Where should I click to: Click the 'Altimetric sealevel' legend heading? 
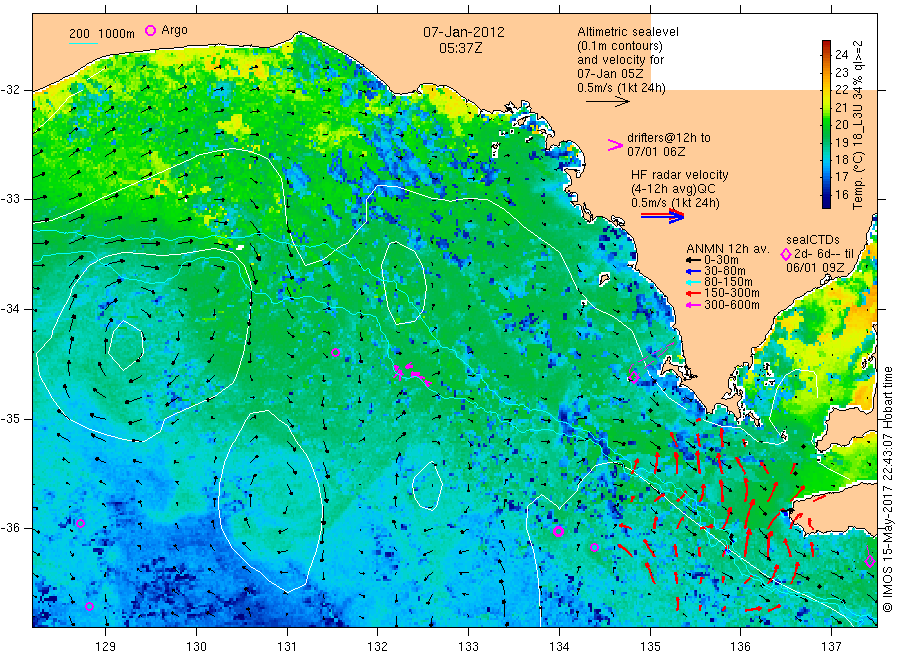pyautogui.click(x=628, y=32)
